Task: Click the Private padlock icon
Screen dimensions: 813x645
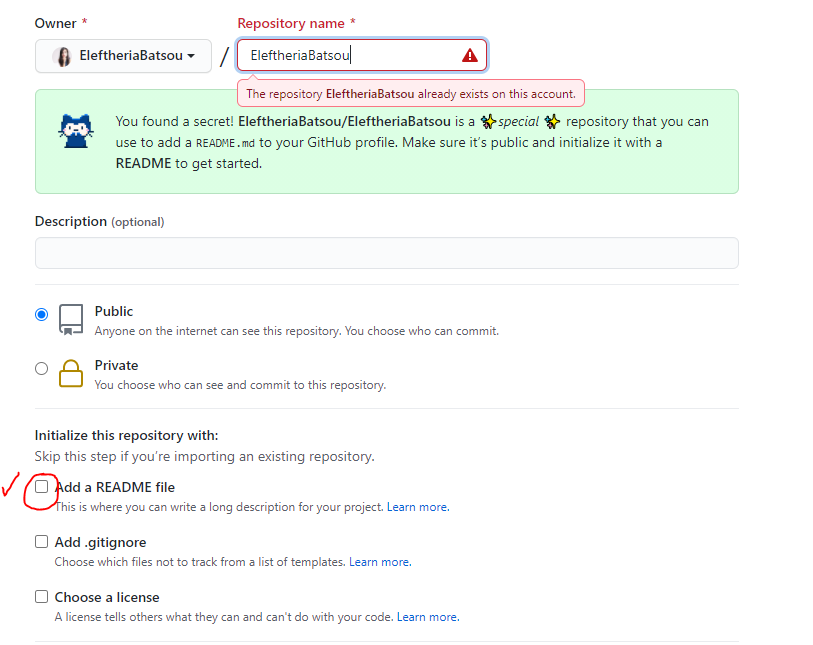Action: tap(71, 373)
